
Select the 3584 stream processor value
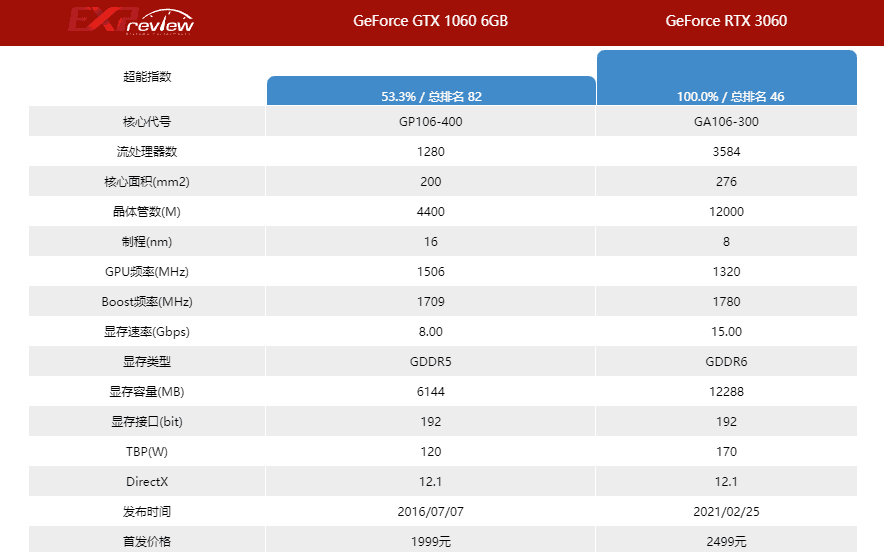[726, 151]
